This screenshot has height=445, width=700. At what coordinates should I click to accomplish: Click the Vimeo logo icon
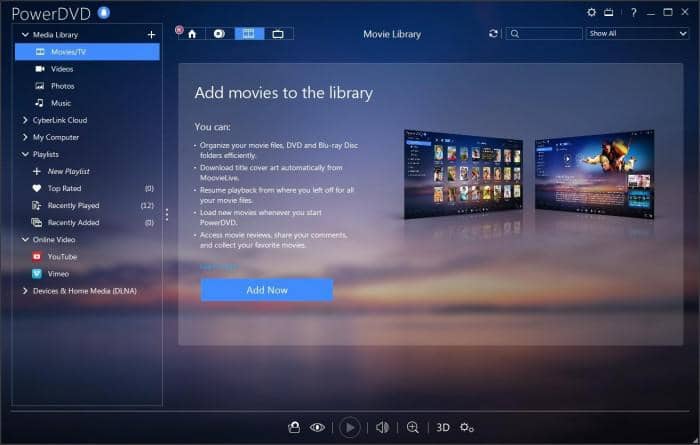[37, 274]
